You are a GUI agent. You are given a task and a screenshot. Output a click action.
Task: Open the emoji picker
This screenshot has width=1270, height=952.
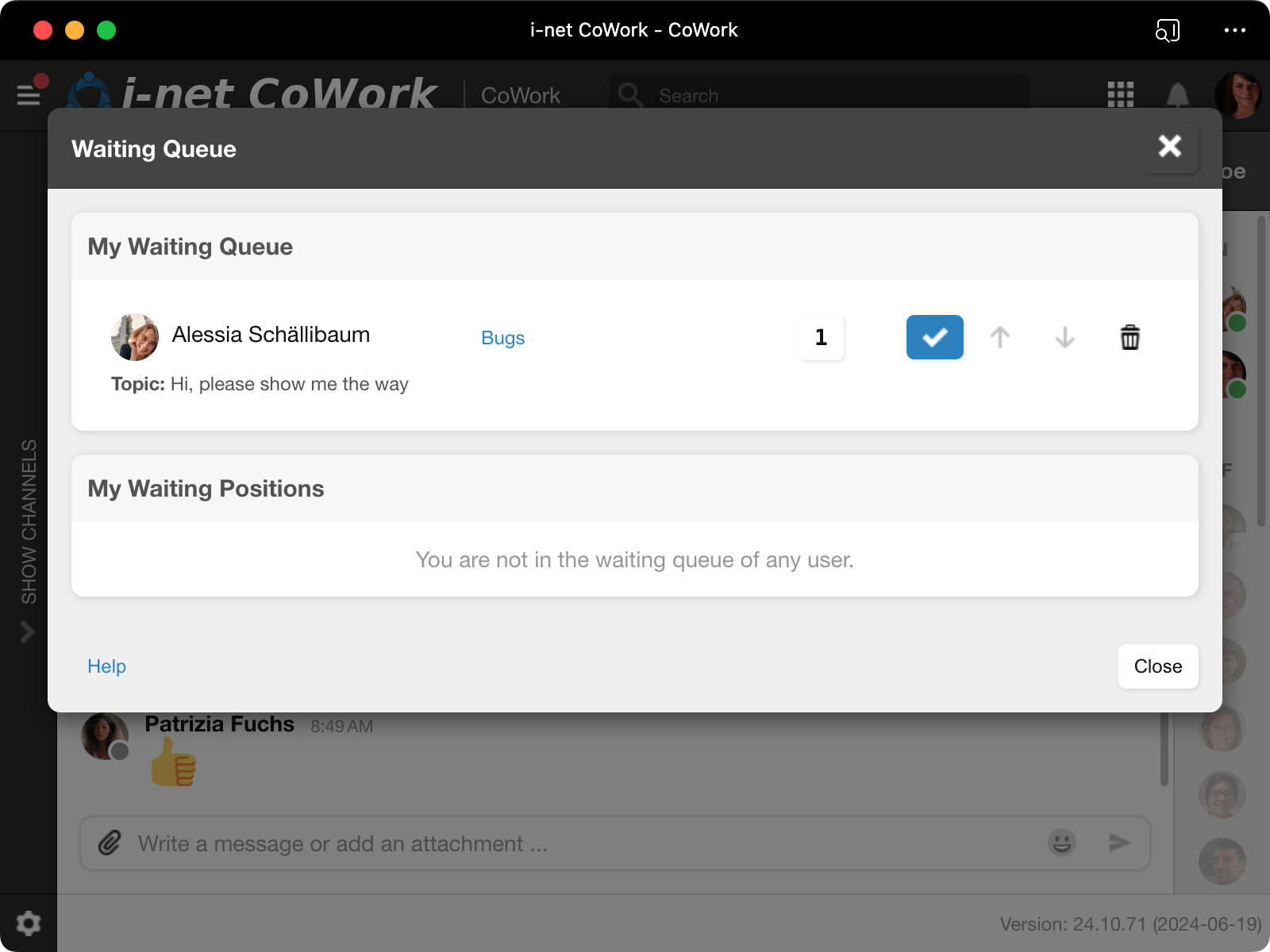pos(1061,842)
